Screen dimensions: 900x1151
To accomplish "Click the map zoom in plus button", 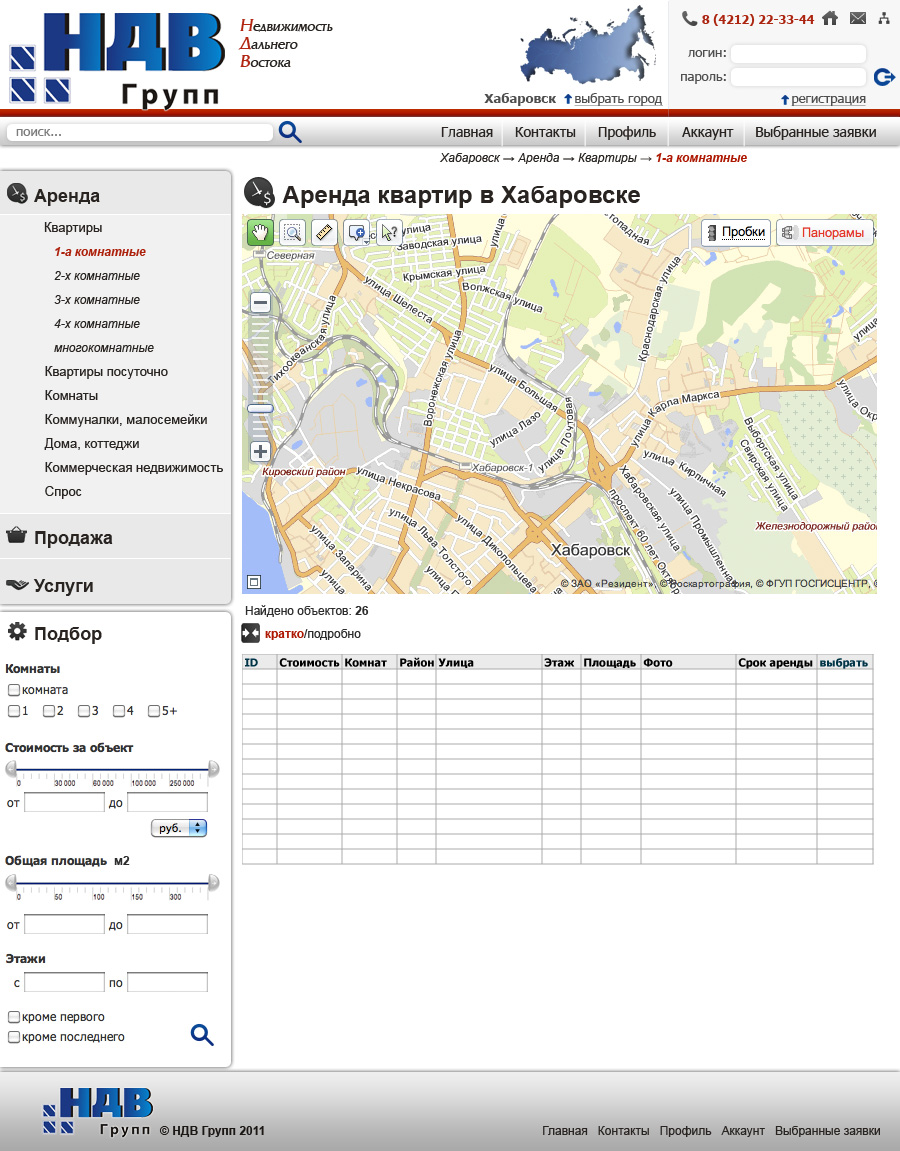I will [x=260, y=451].
